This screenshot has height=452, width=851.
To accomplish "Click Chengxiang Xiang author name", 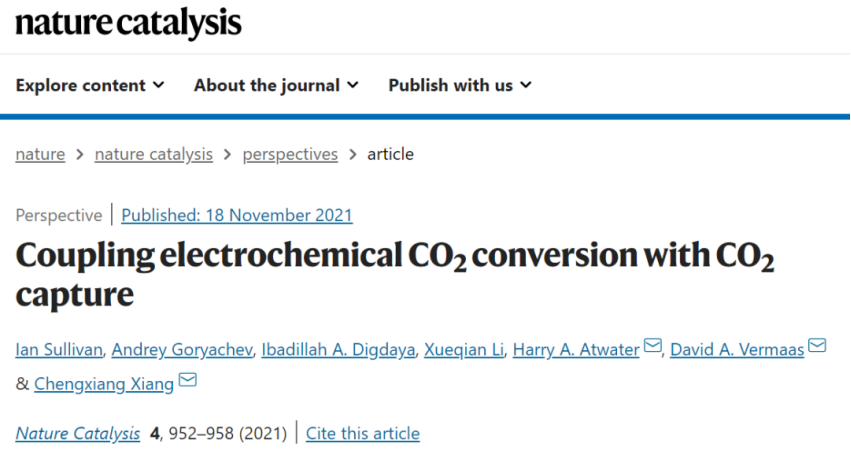I will point(104,384).
